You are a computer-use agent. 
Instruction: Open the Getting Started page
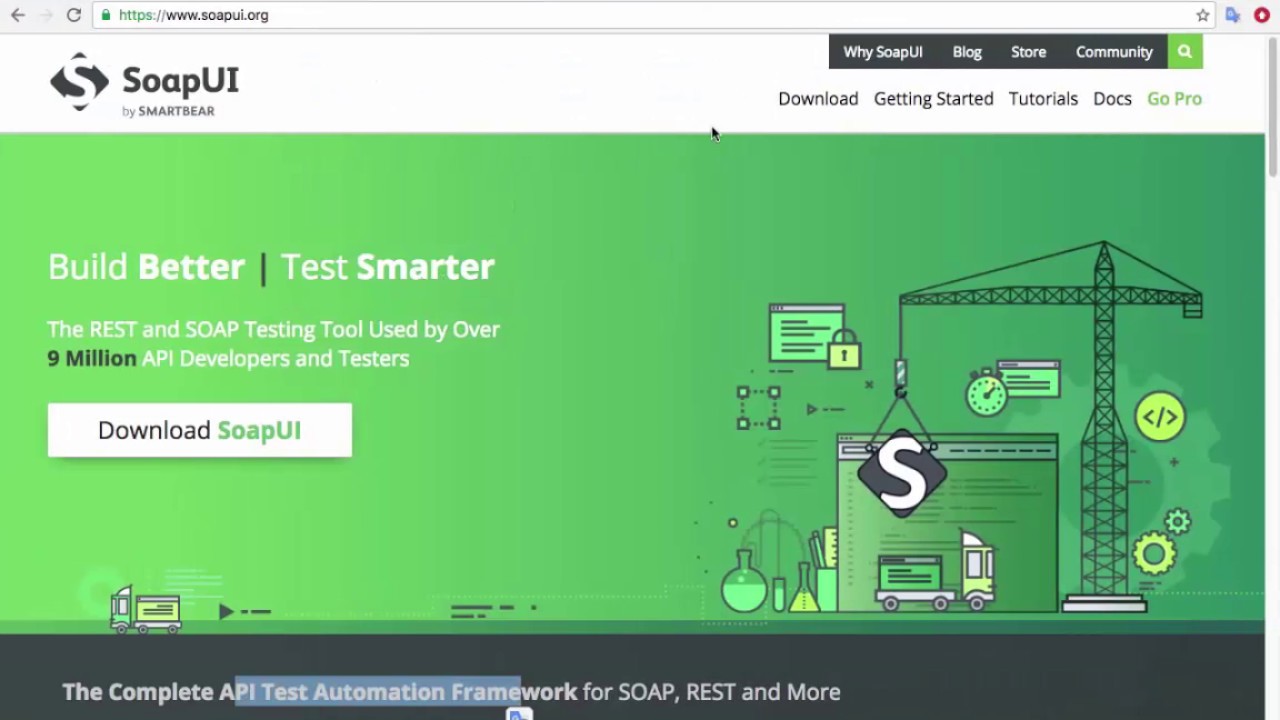[x=934, y=98]
